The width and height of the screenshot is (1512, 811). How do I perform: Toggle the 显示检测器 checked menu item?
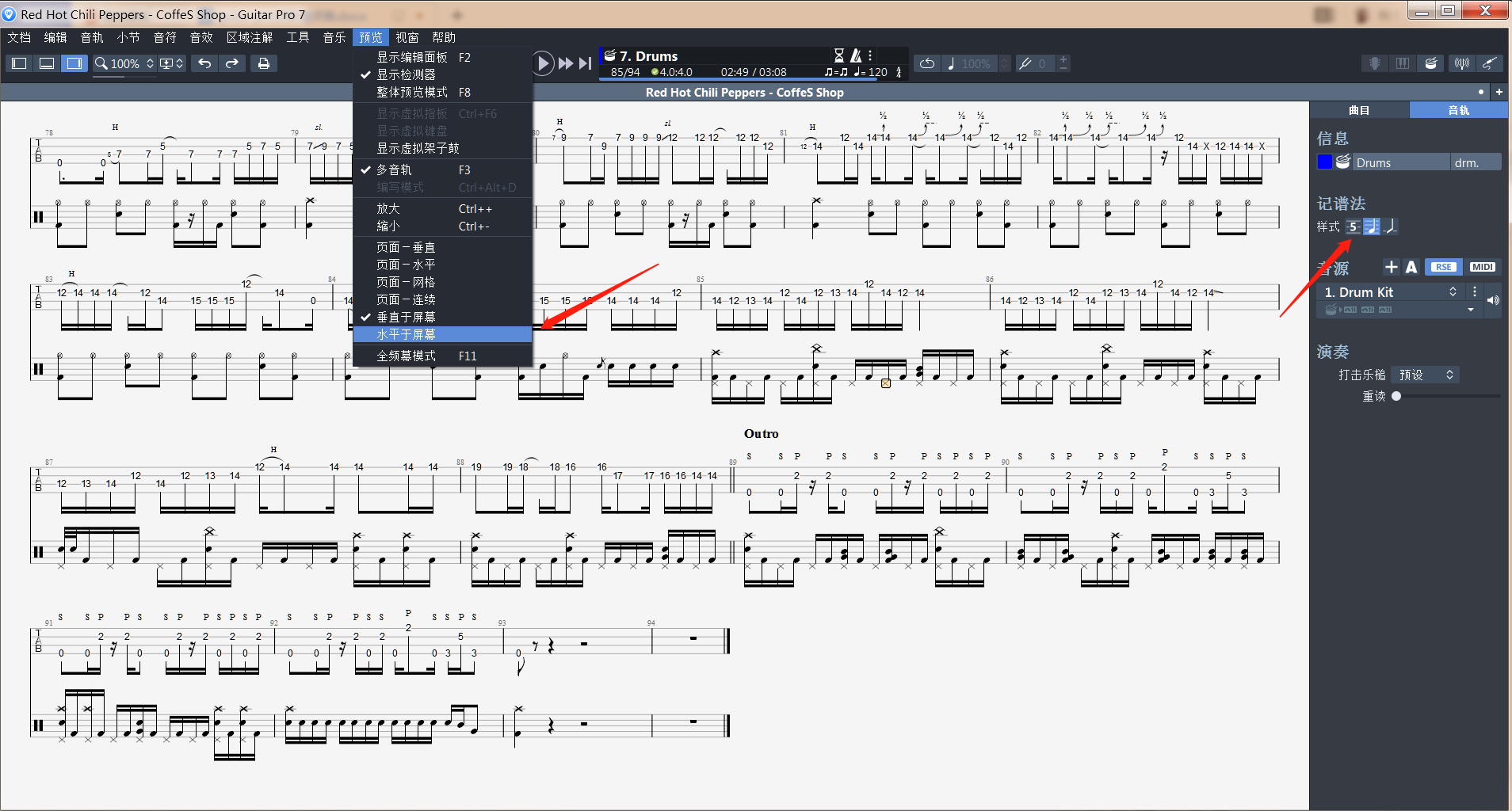point(406,74)
